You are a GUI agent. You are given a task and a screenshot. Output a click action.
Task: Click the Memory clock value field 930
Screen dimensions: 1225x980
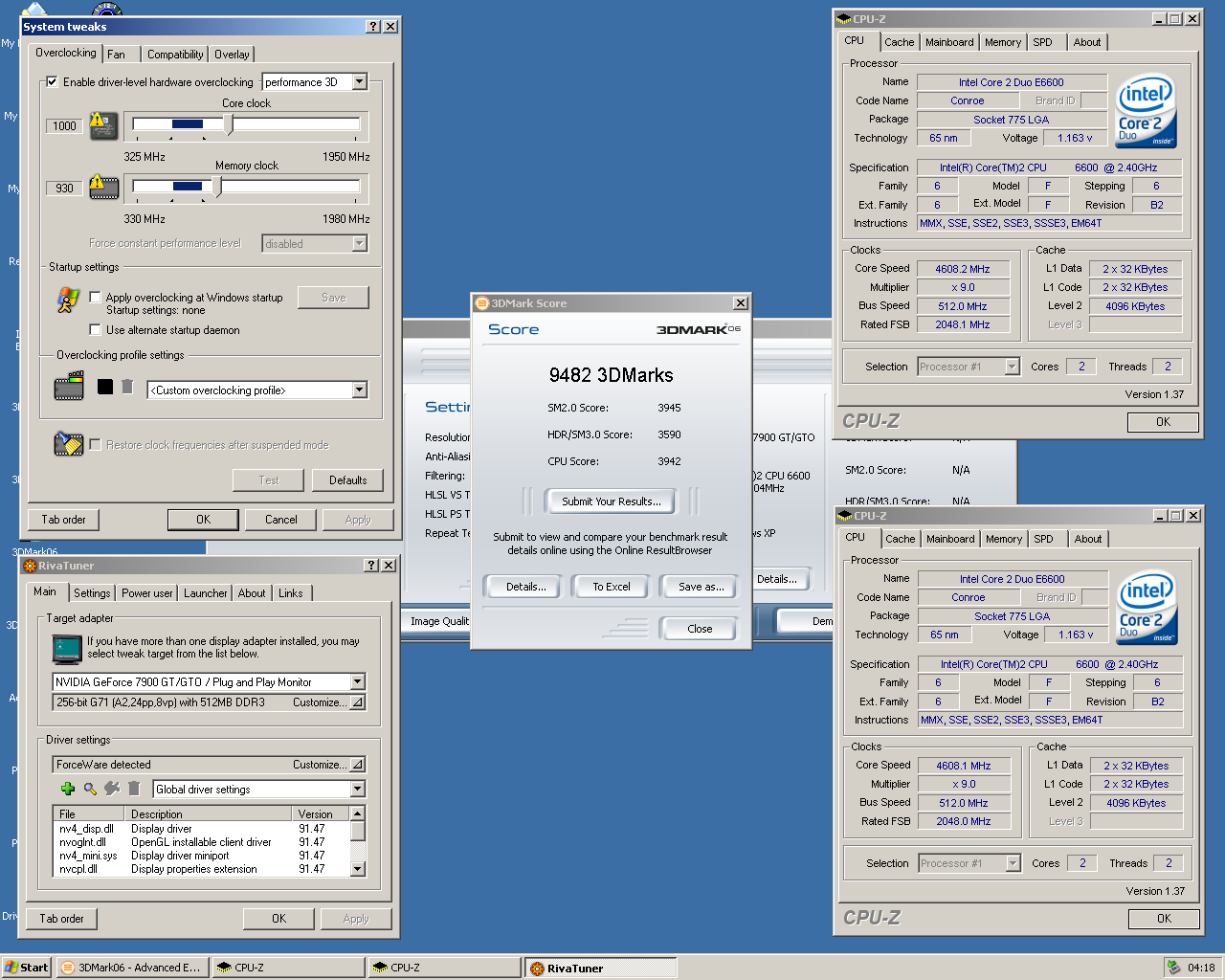65,188
